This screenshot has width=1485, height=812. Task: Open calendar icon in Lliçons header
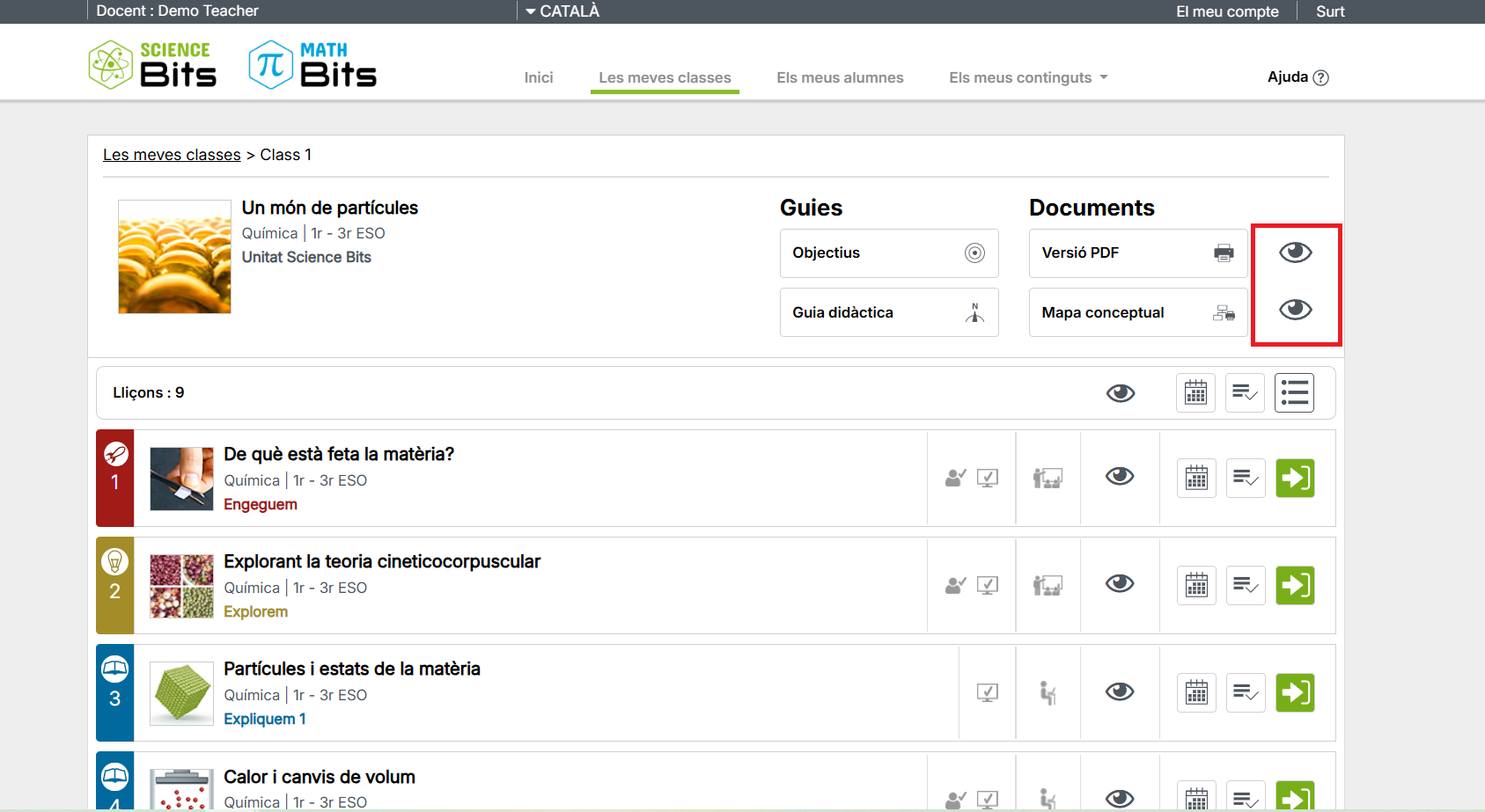pyautogui.click(x=1195, y=393)
